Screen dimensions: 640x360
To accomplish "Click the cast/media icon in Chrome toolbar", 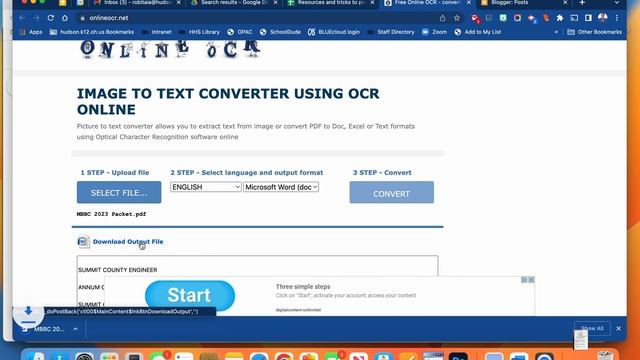I will click(574, 18).
